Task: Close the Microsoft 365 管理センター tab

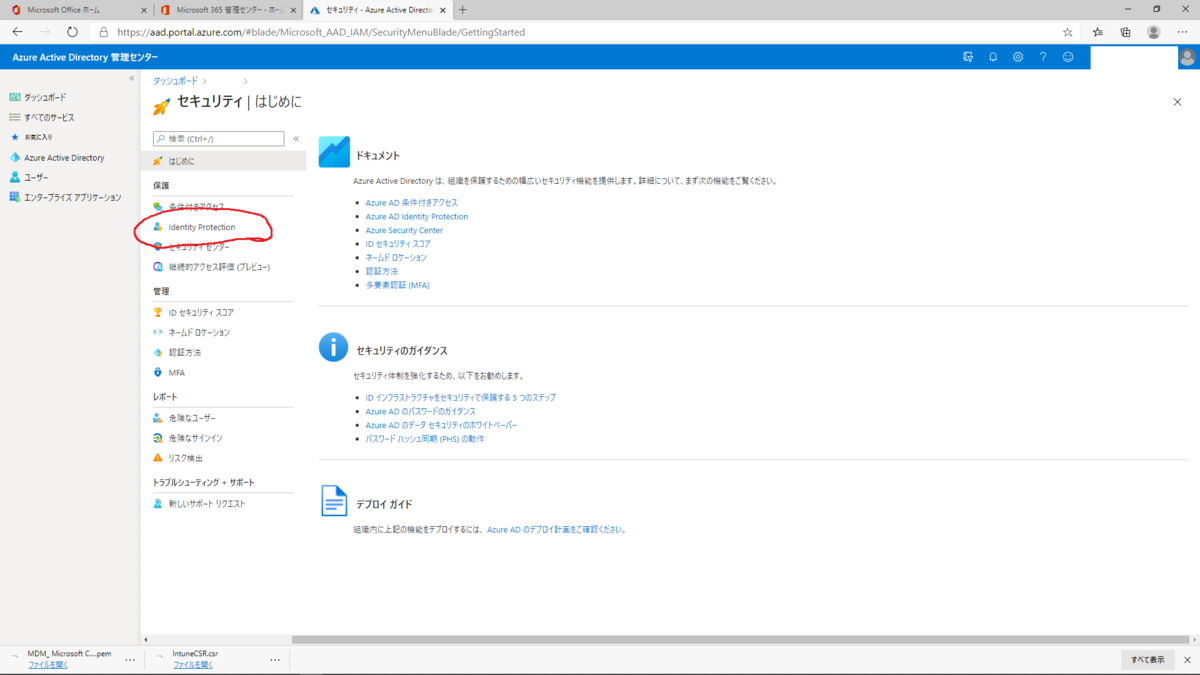Action: click(293, 10)
